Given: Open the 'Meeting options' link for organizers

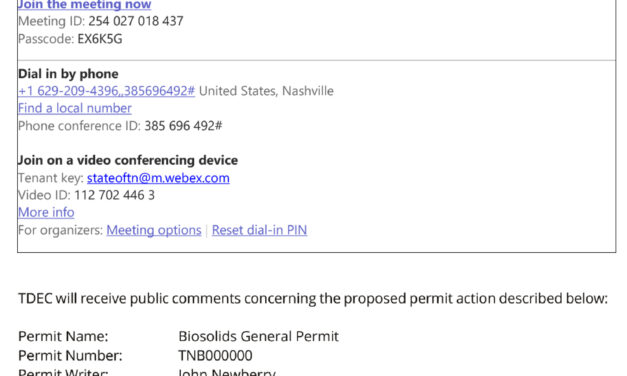Looking at the screenshot, I should pyautogui.click(x=154, y=230).
